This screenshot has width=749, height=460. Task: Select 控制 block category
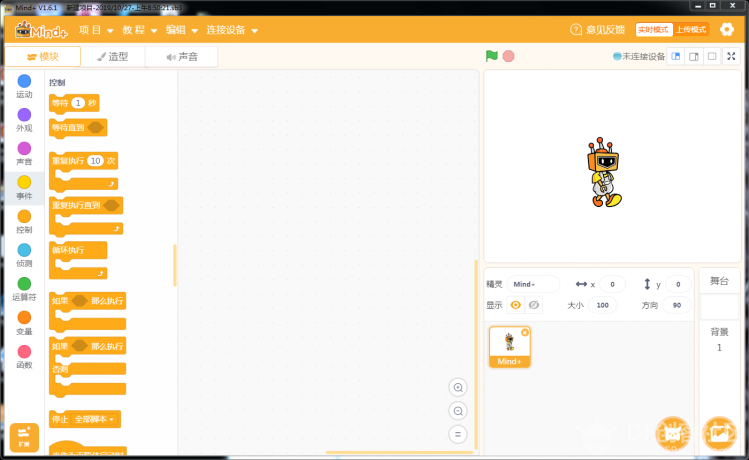coord(24,222)
